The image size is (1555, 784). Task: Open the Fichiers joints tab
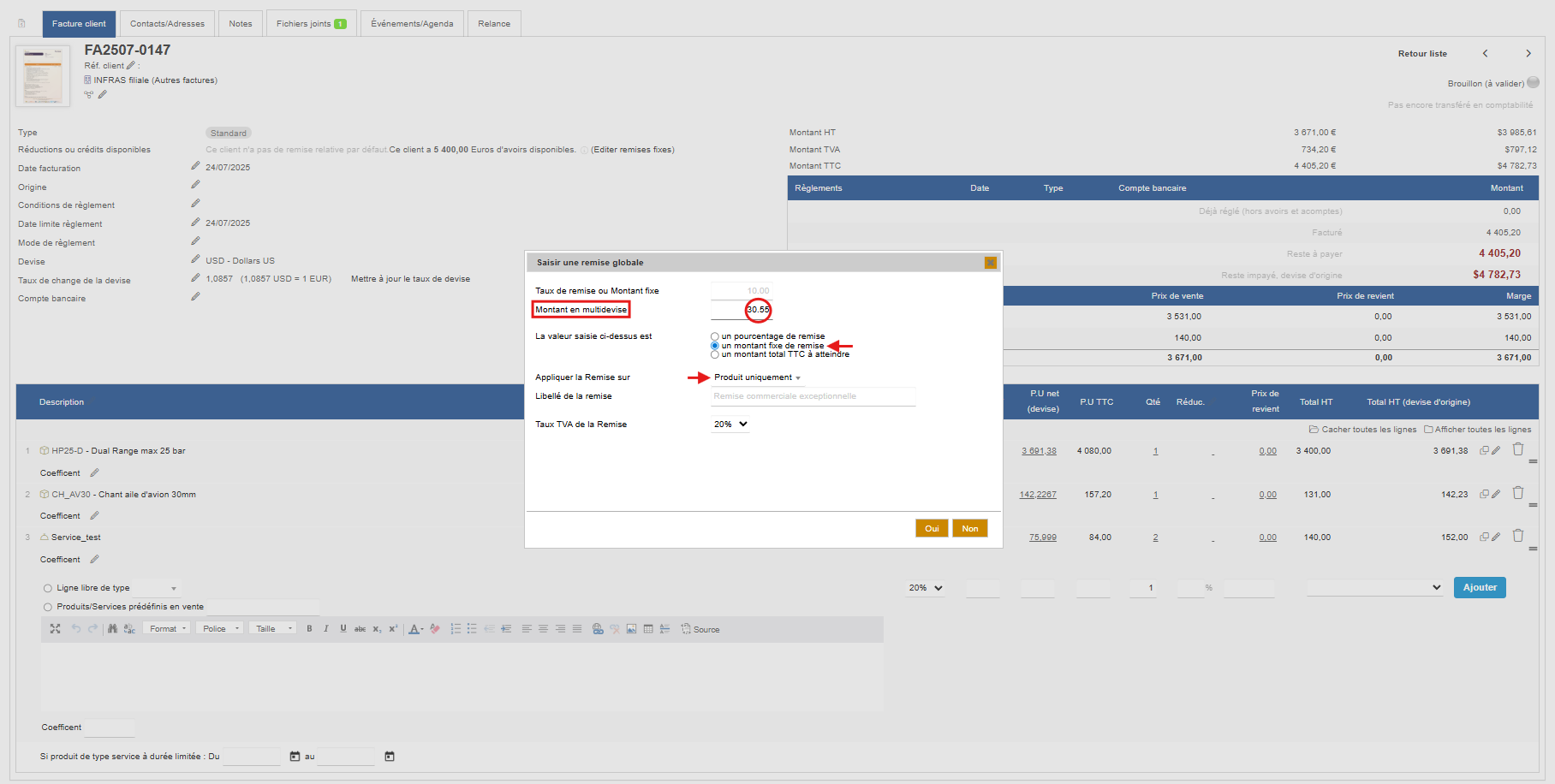pyautogui.click(x=312, y=24)
